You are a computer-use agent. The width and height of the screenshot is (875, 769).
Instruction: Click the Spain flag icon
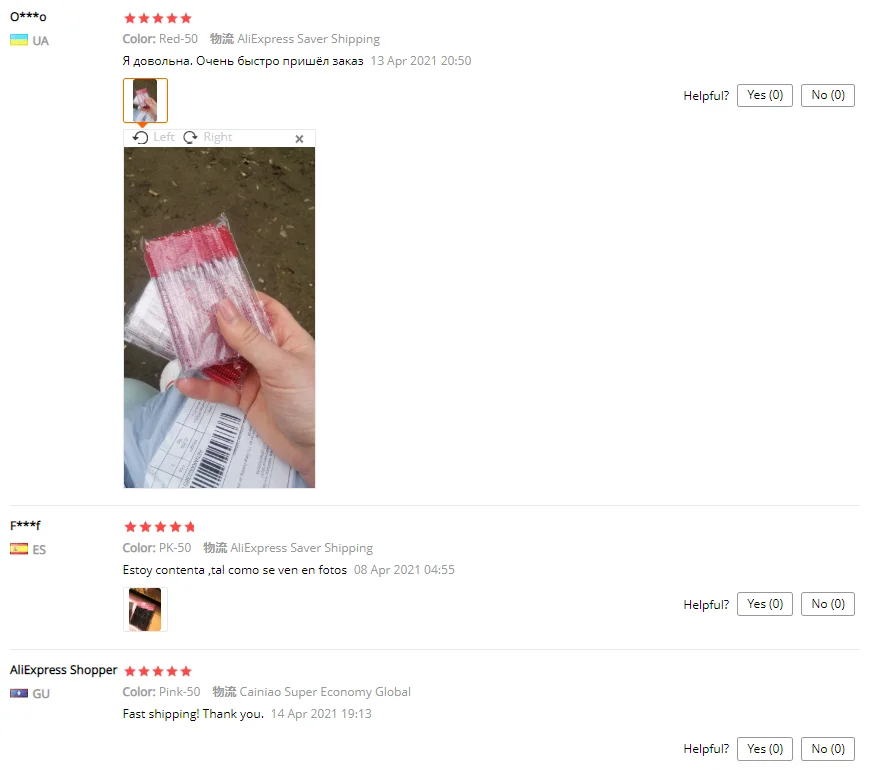19,549
